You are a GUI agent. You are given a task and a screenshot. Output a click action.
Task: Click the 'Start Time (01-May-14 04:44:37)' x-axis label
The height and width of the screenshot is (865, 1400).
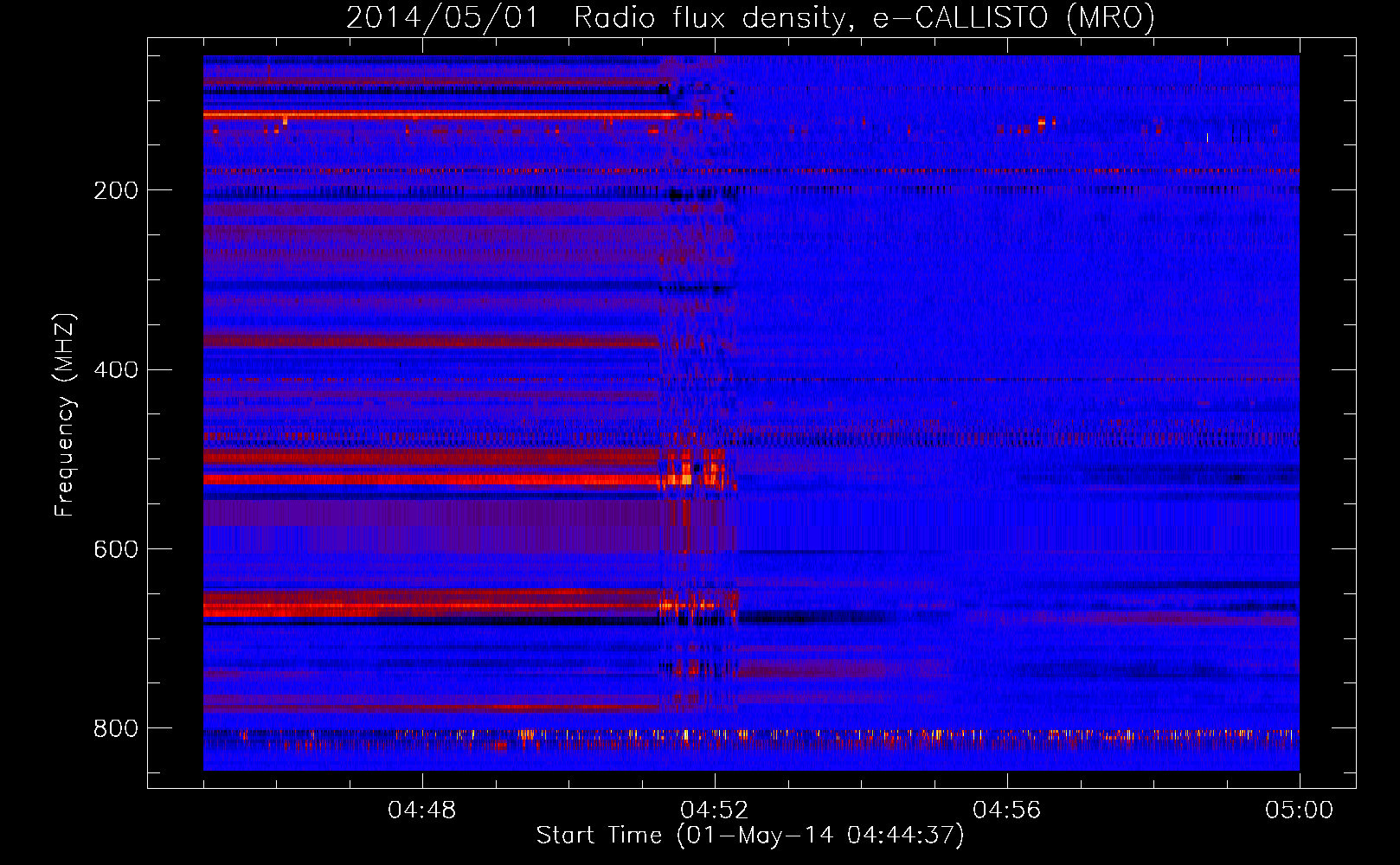[750, 836]
